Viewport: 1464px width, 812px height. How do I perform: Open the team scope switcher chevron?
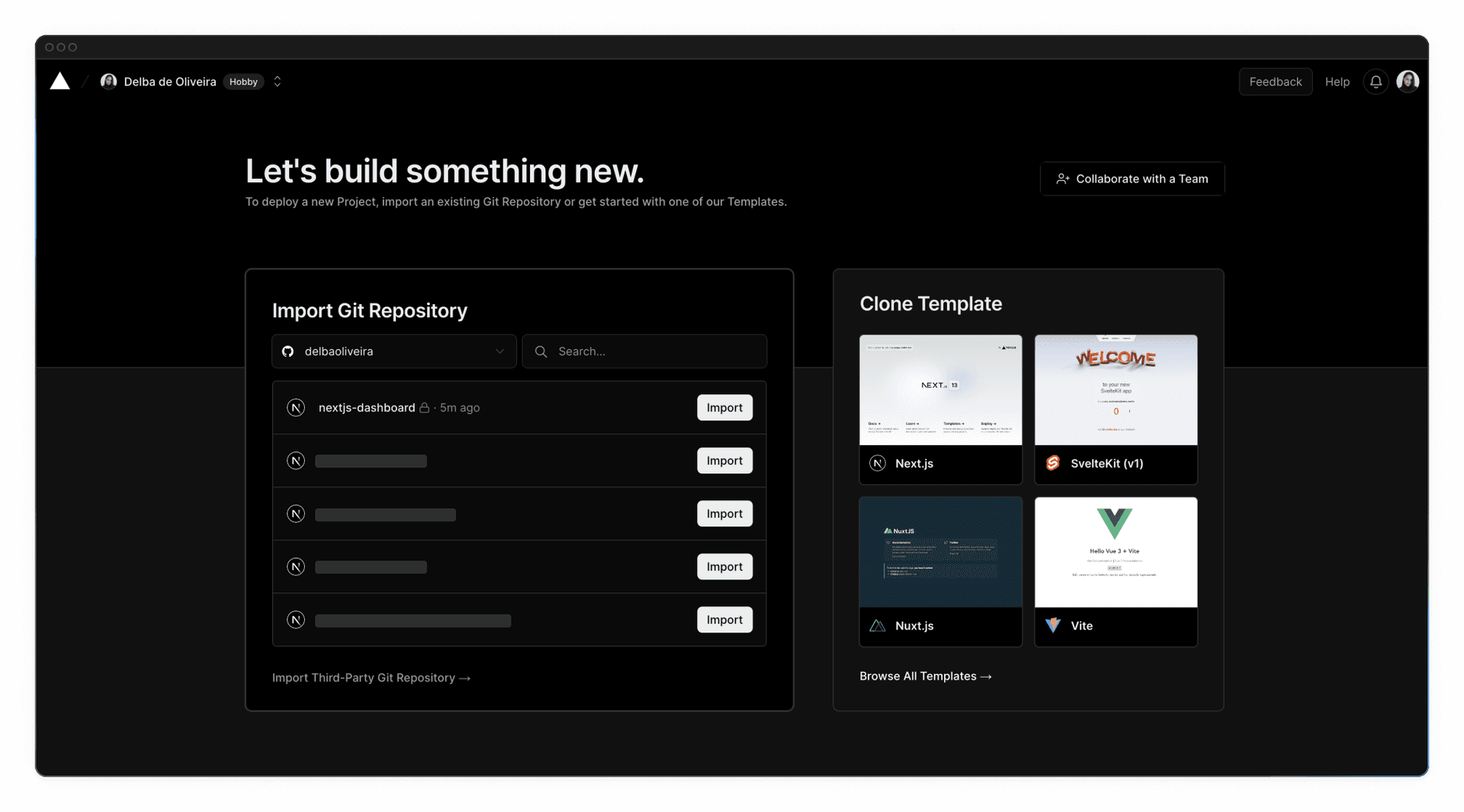tap(278, 81)
